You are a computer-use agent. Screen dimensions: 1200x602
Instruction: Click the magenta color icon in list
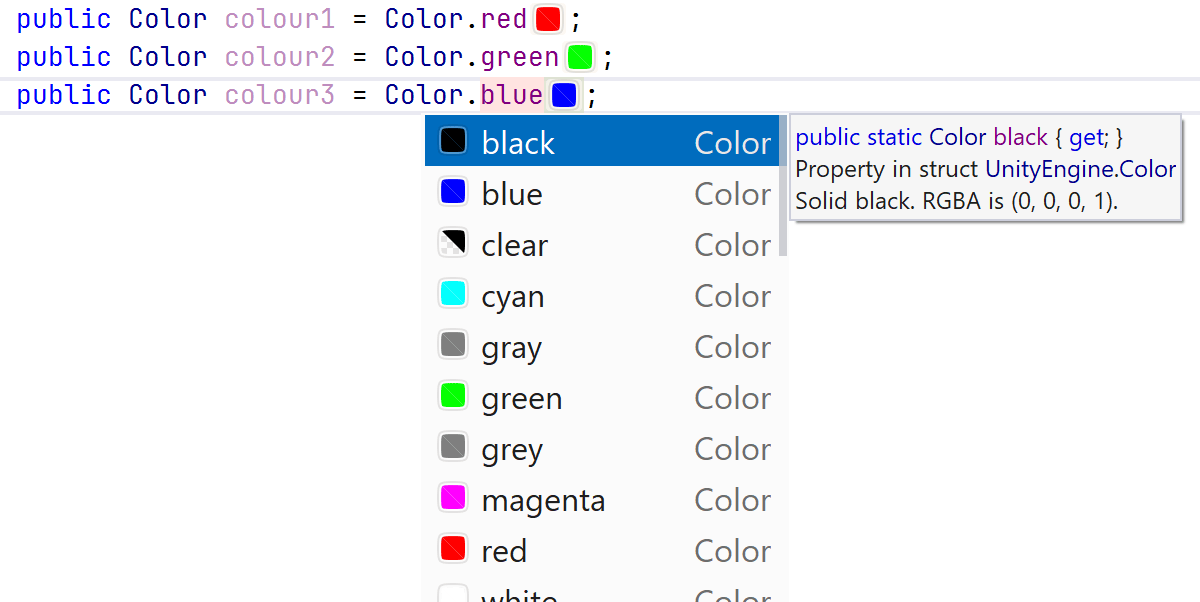(x=453, y=498)
